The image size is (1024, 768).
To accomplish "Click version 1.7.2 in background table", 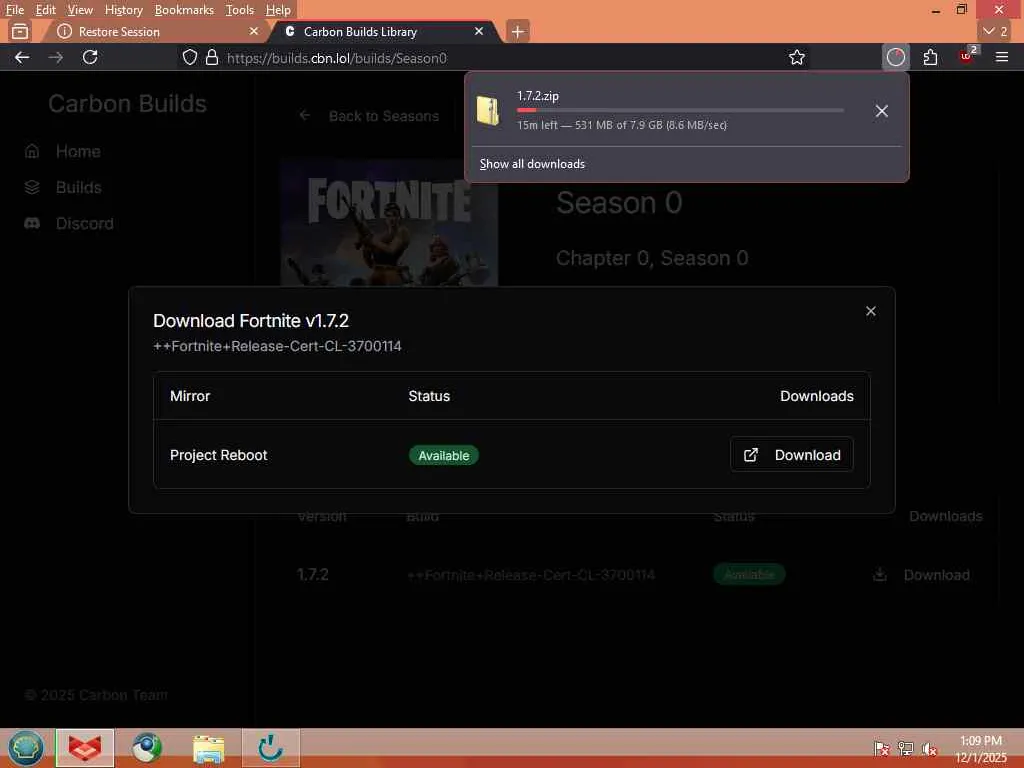I will 313,575.
